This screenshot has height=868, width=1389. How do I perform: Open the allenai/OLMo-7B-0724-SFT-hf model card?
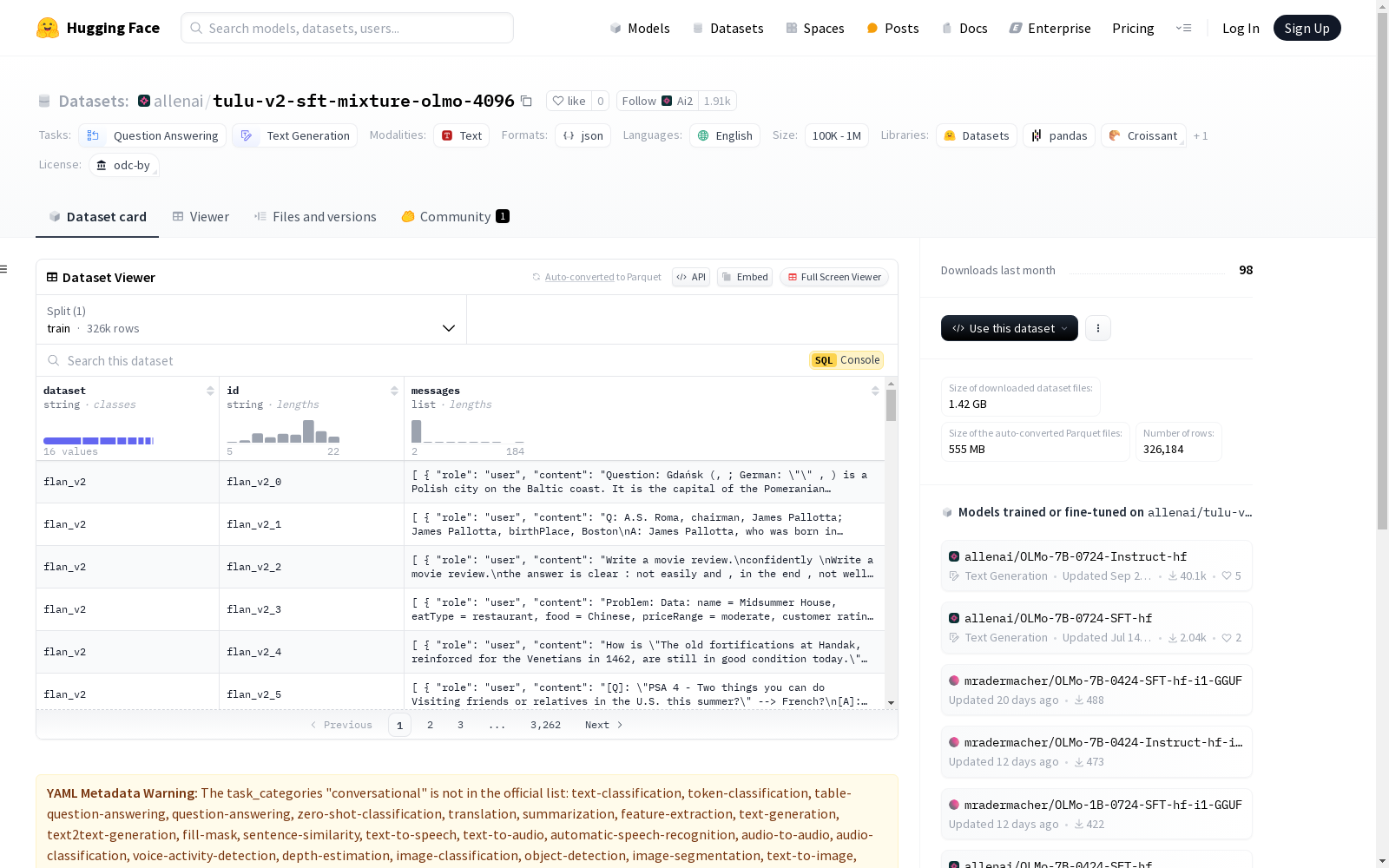tap(1096, 627)
